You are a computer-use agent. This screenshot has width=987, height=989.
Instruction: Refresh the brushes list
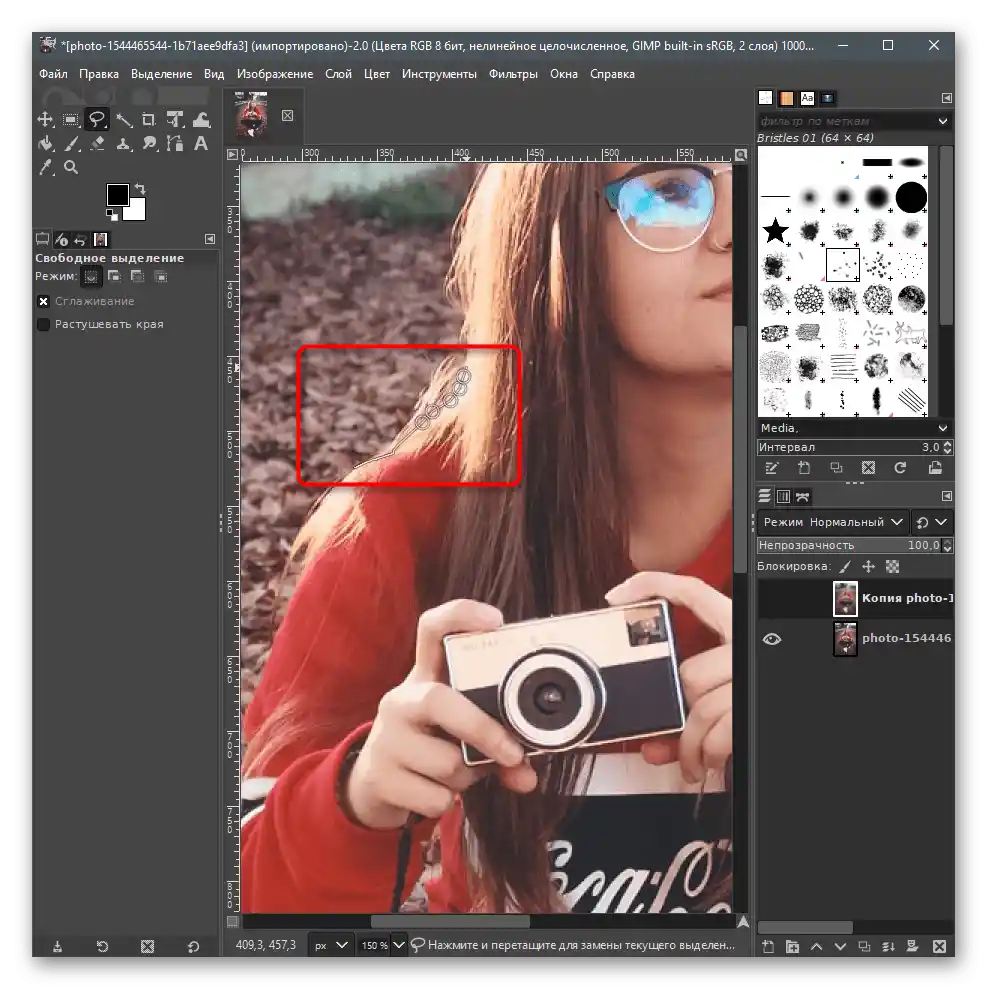click(x=901, y=468)
